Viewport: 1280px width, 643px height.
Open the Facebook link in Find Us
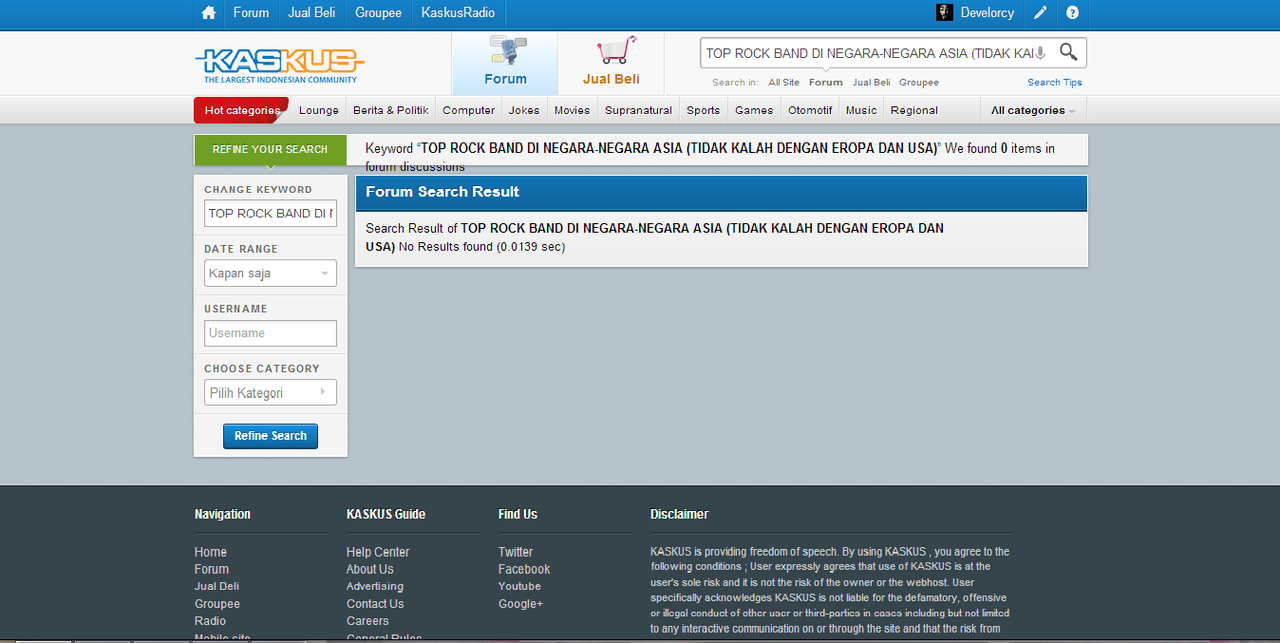click(x=525, y=569)
